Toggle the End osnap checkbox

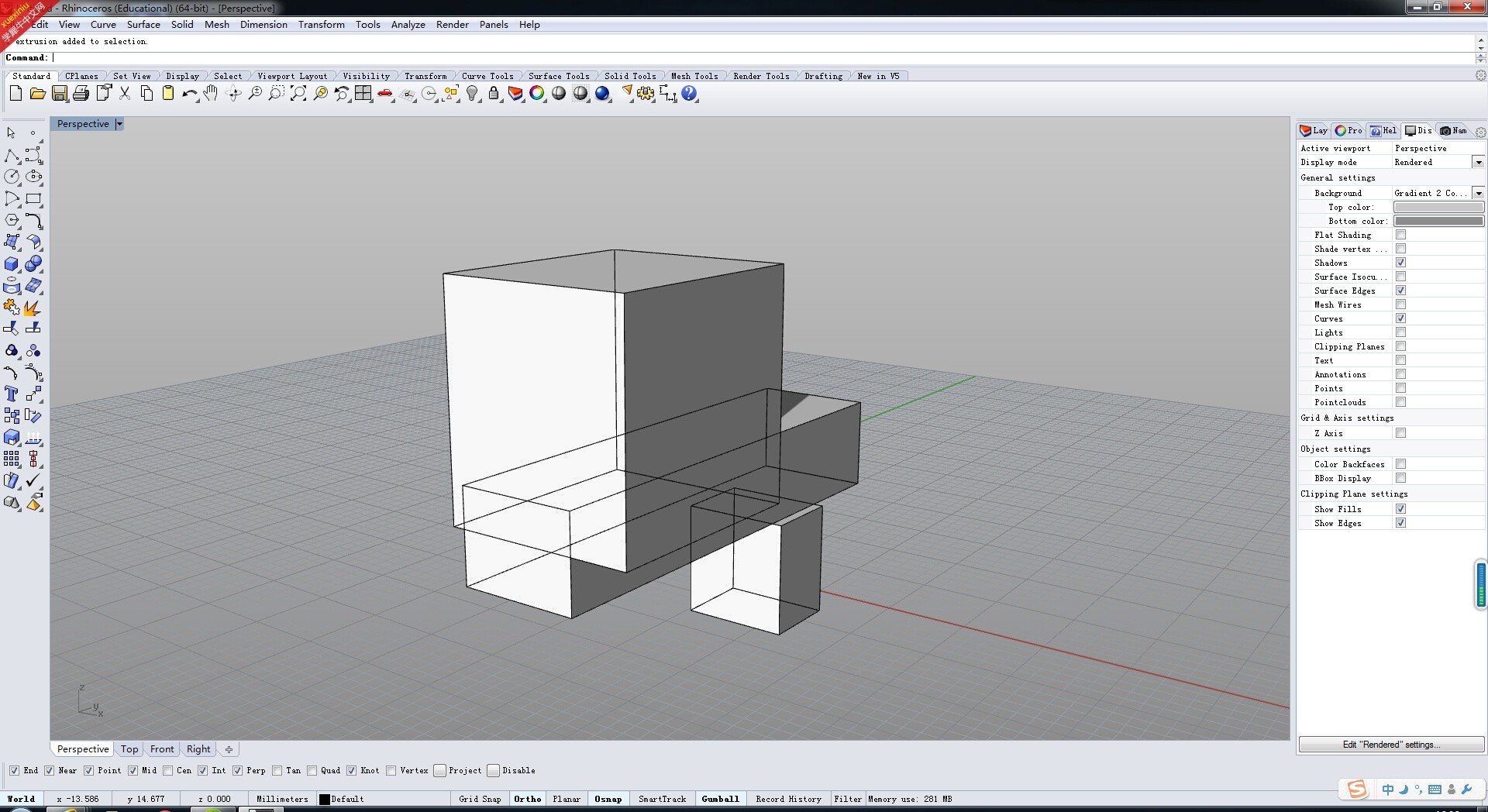14,770
